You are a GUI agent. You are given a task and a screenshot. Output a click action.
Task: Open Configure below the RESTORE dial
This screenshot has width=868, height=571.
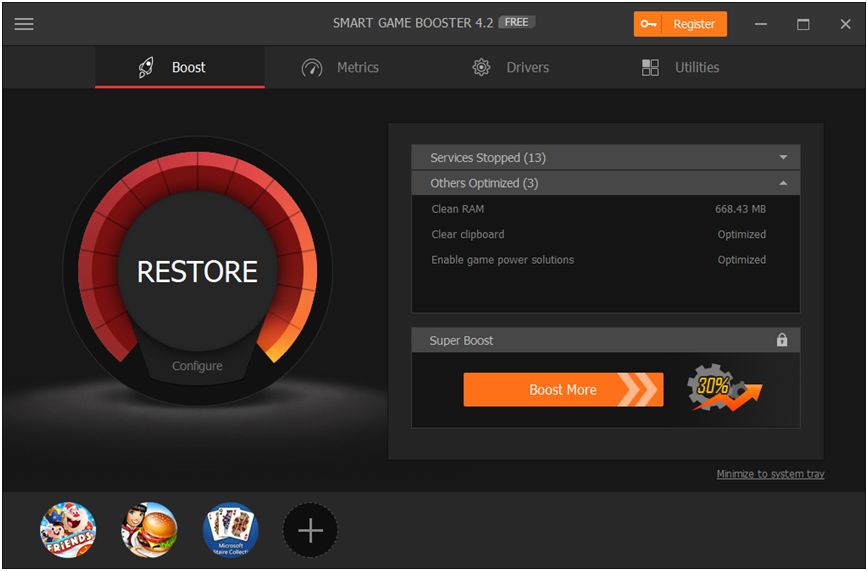[x=197, y=366]
